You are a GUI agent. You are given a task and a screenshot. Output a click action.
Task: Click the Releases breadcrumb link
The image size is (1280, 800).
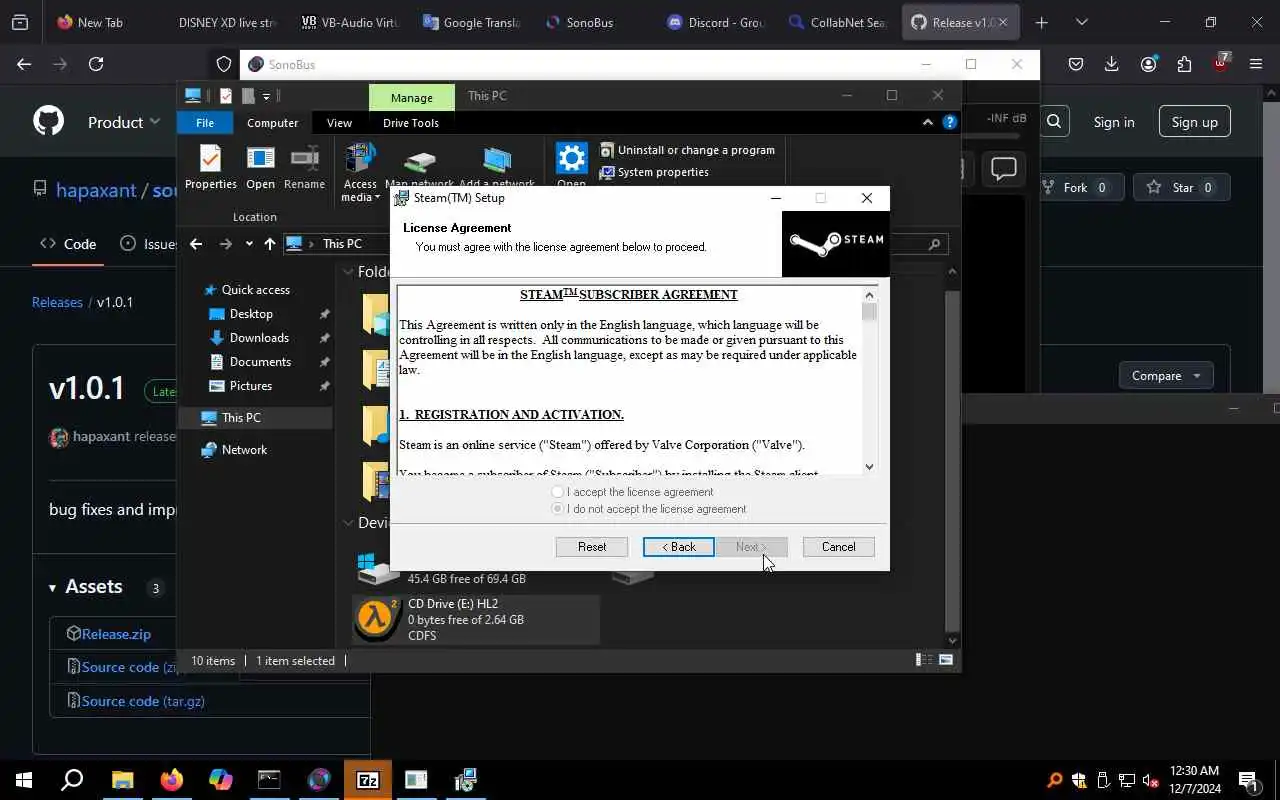click(x=57, y=302)
